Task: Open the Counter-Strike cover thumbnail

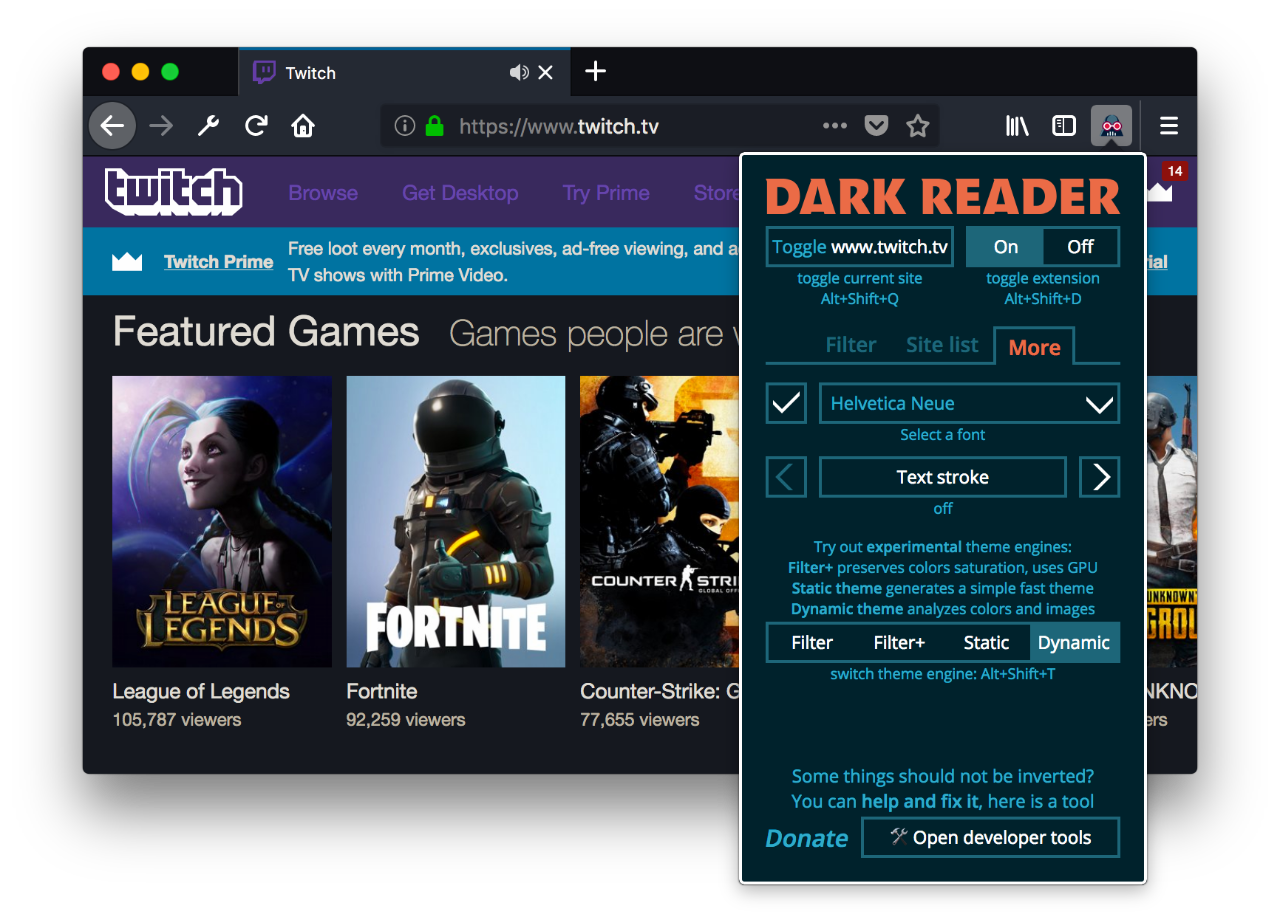Action: point(660,521)
